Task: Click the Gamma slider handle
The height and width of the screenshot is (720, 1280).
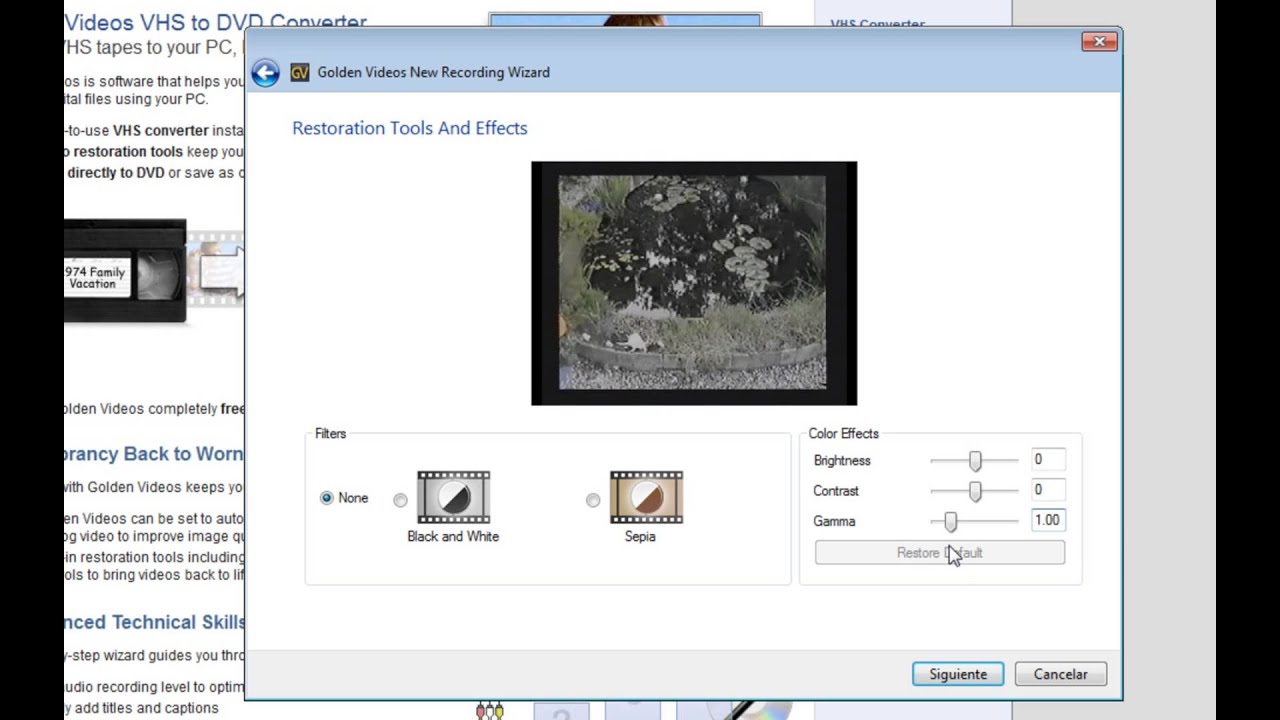Action: [950, 521]
